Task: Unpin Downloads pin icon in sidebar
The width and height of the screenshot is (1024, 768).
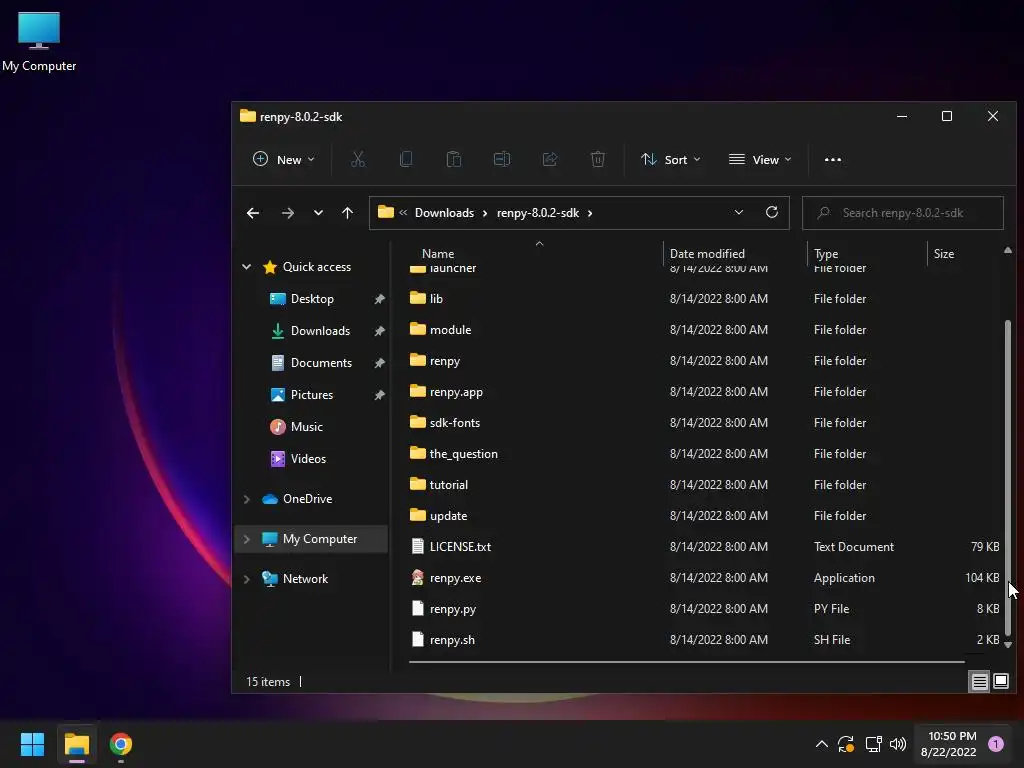Action: [x=379, y=331]
